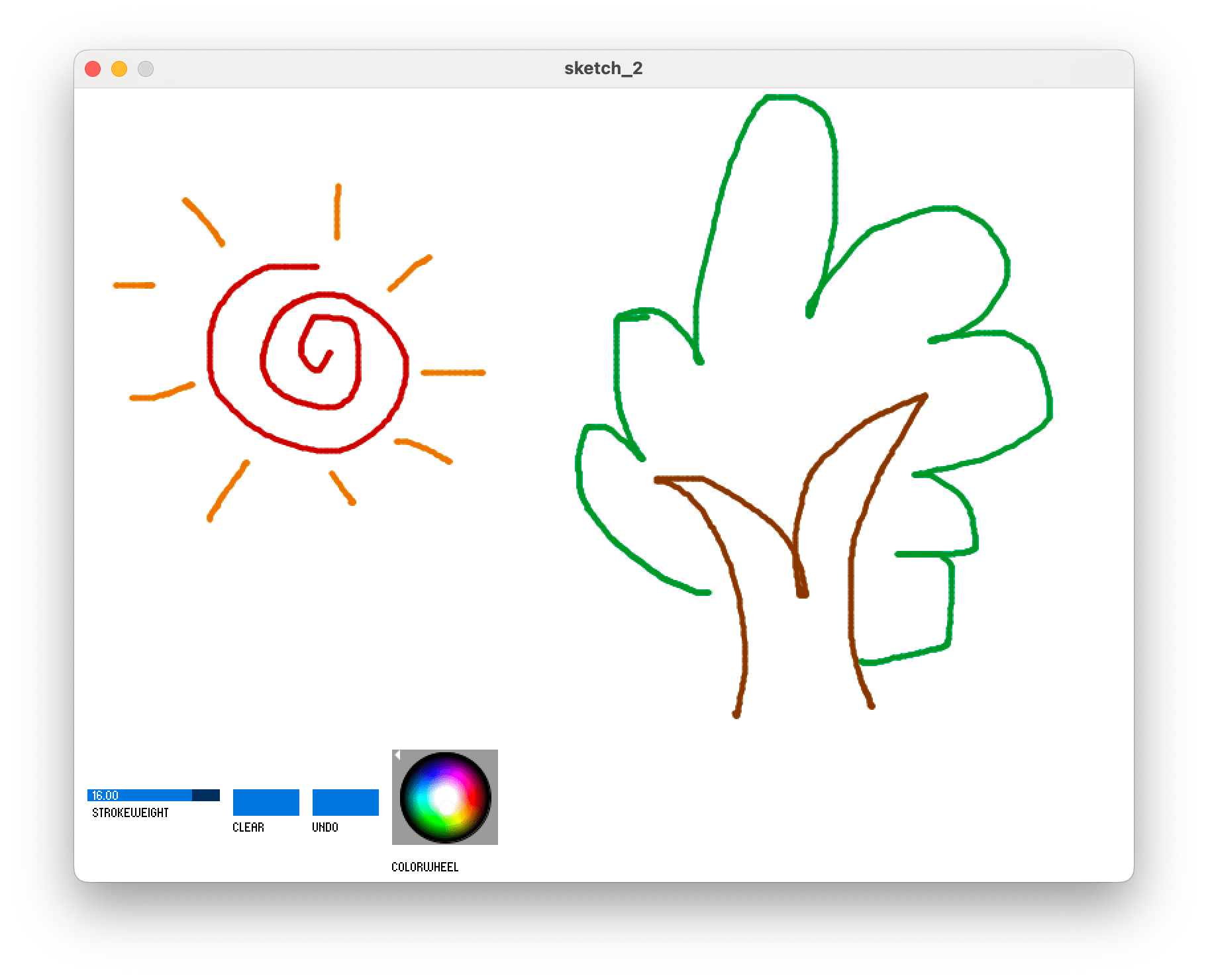Pick cyan from the colorwheel
This screenshot has height=980, width=1208.
coord(422,797)
